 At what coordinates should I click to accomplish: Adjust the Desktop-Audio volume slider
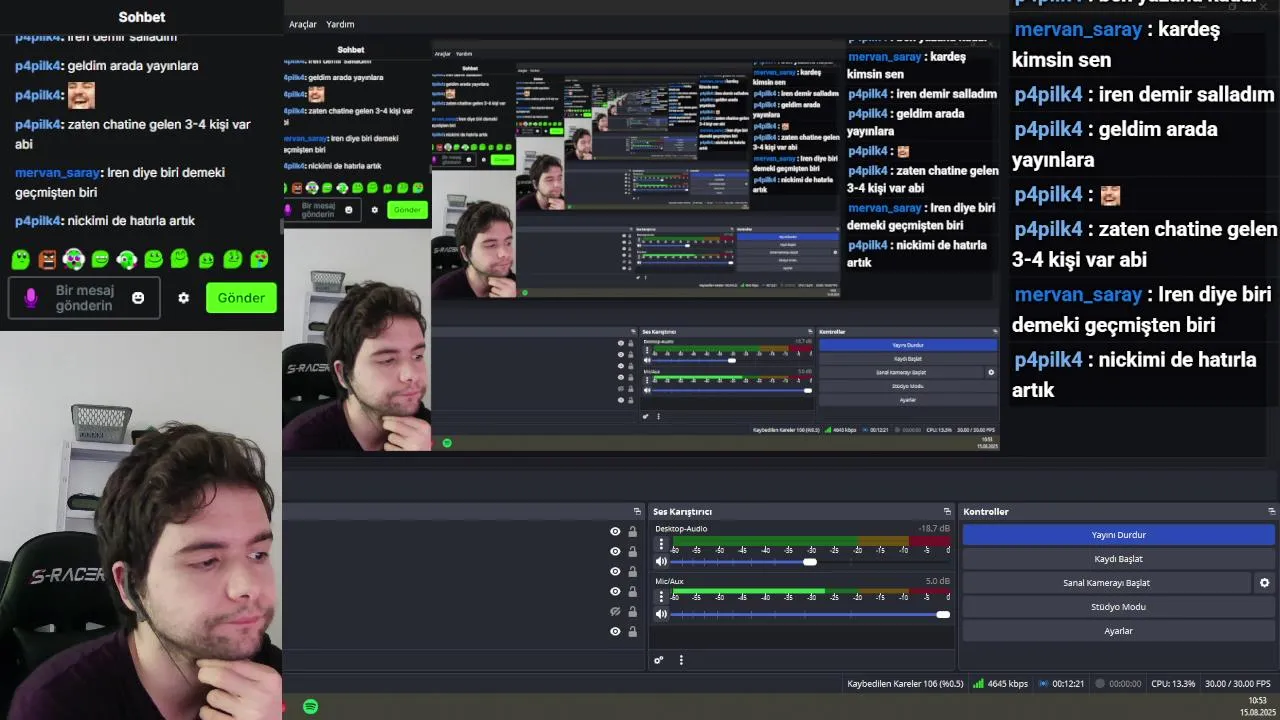(809, 562)
